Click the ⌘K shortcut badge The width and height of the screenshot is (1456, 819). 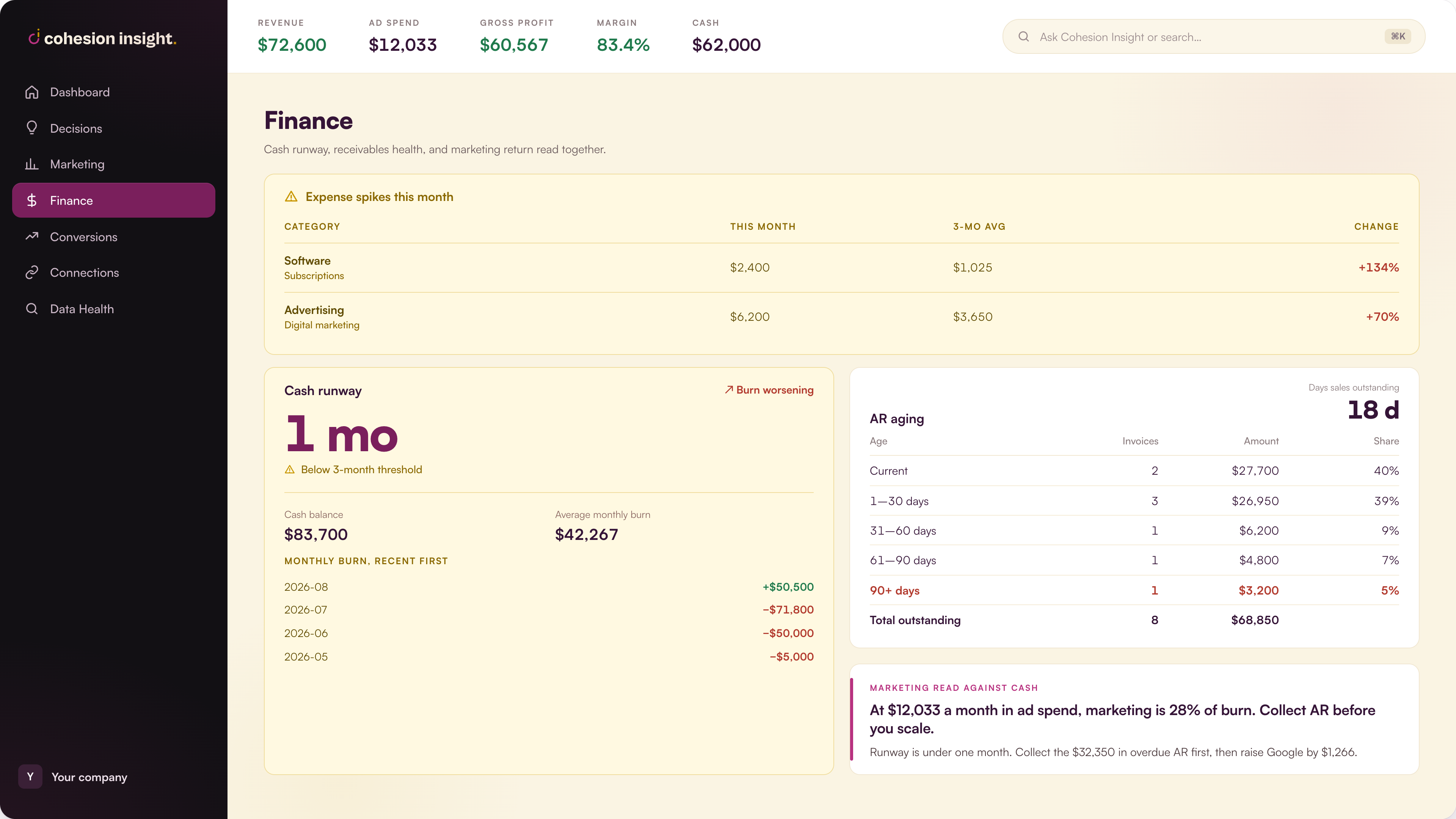click(x=1398, y=37)
